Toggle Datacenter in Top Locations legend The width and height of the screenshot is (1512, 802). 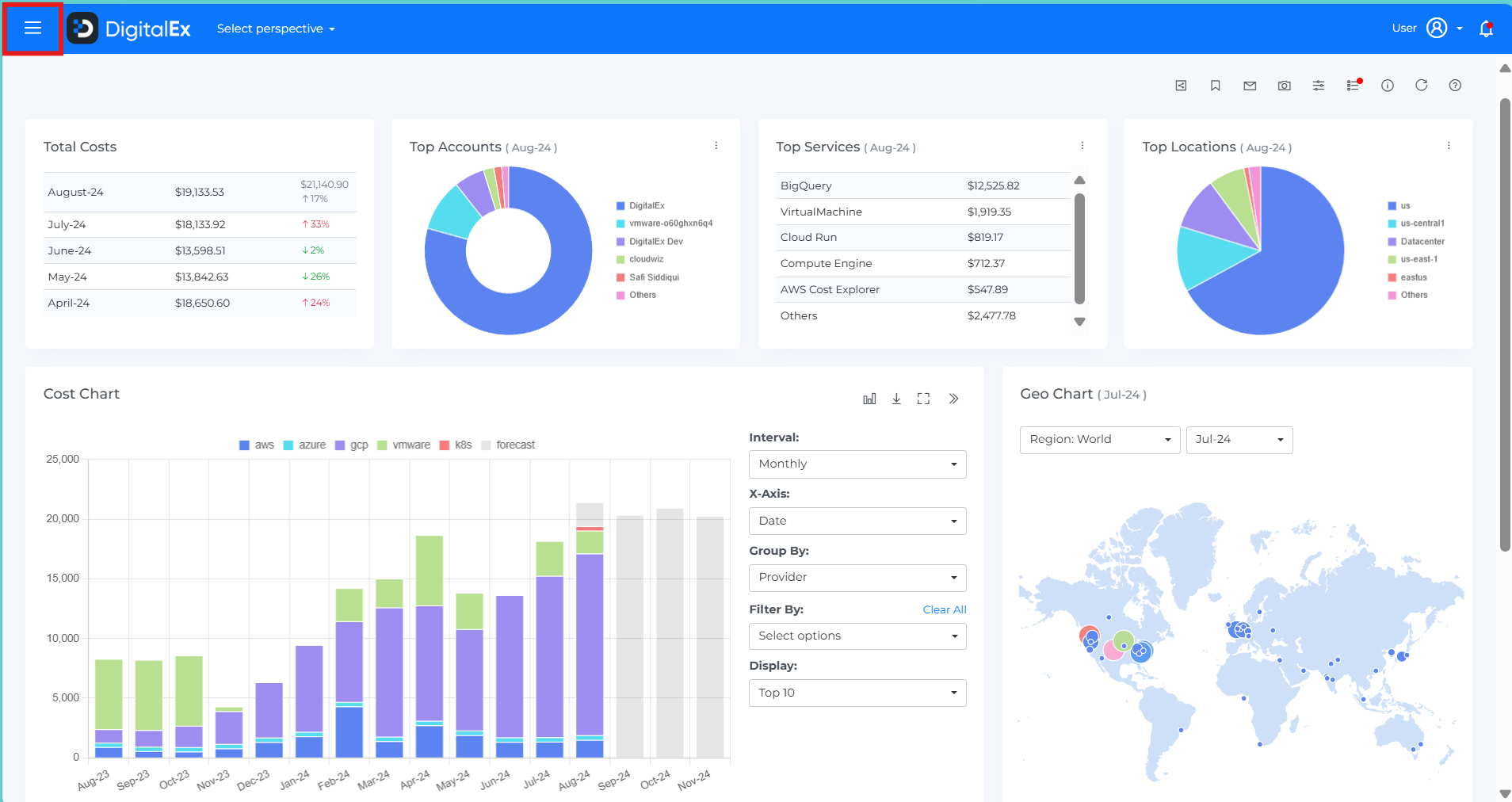[x=1416, y=242]
